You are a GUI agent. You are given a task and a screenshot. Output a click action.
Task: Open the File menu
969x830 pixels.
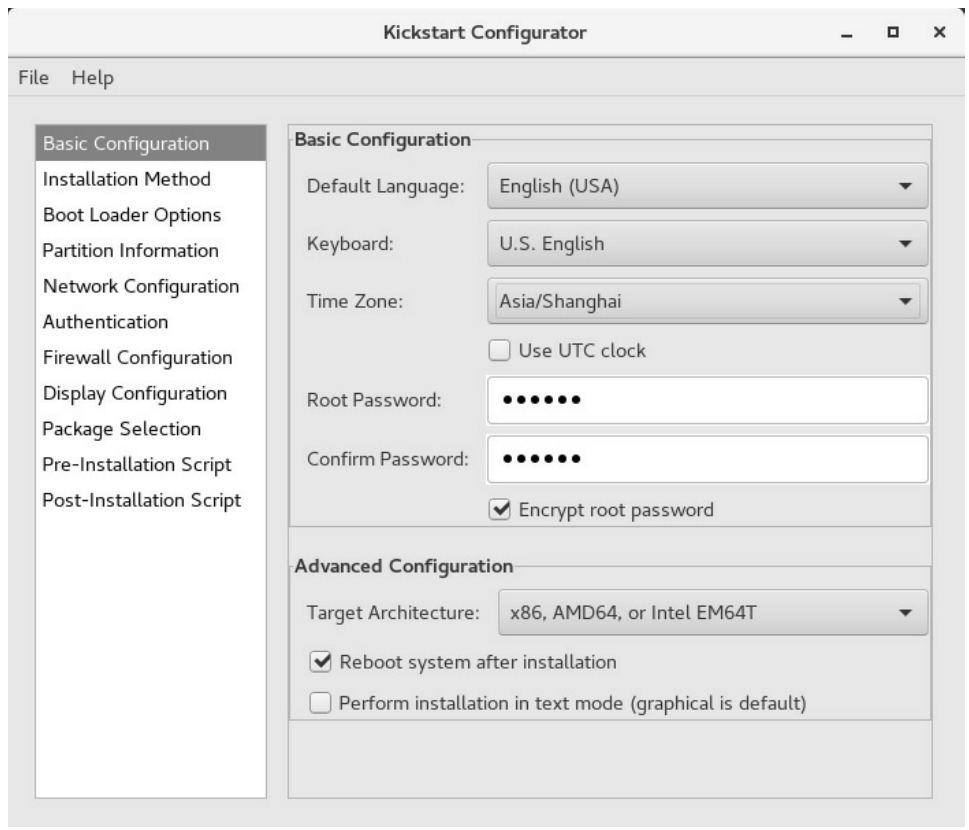[34, 77]
